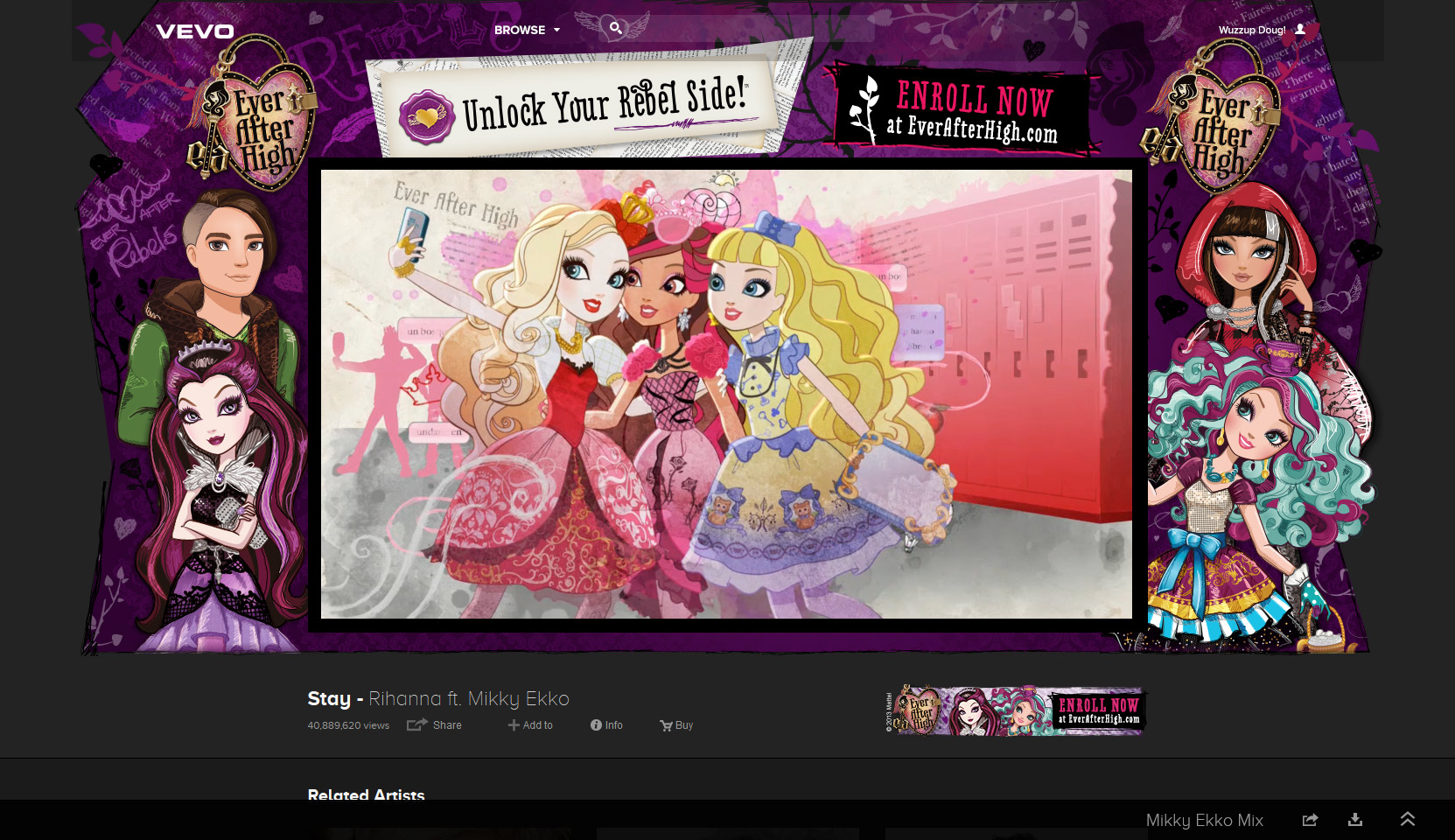Screen dimensions: 1455x840
Task: Open the Mikky Ekko artist link
Action: (519, 698)
